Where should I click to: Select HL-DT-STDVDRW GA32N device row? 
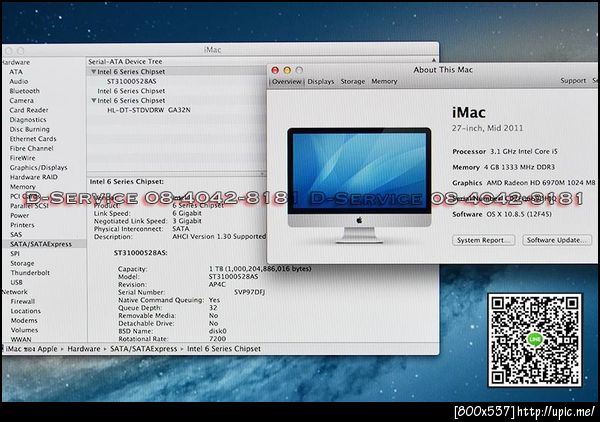[148, 110]
